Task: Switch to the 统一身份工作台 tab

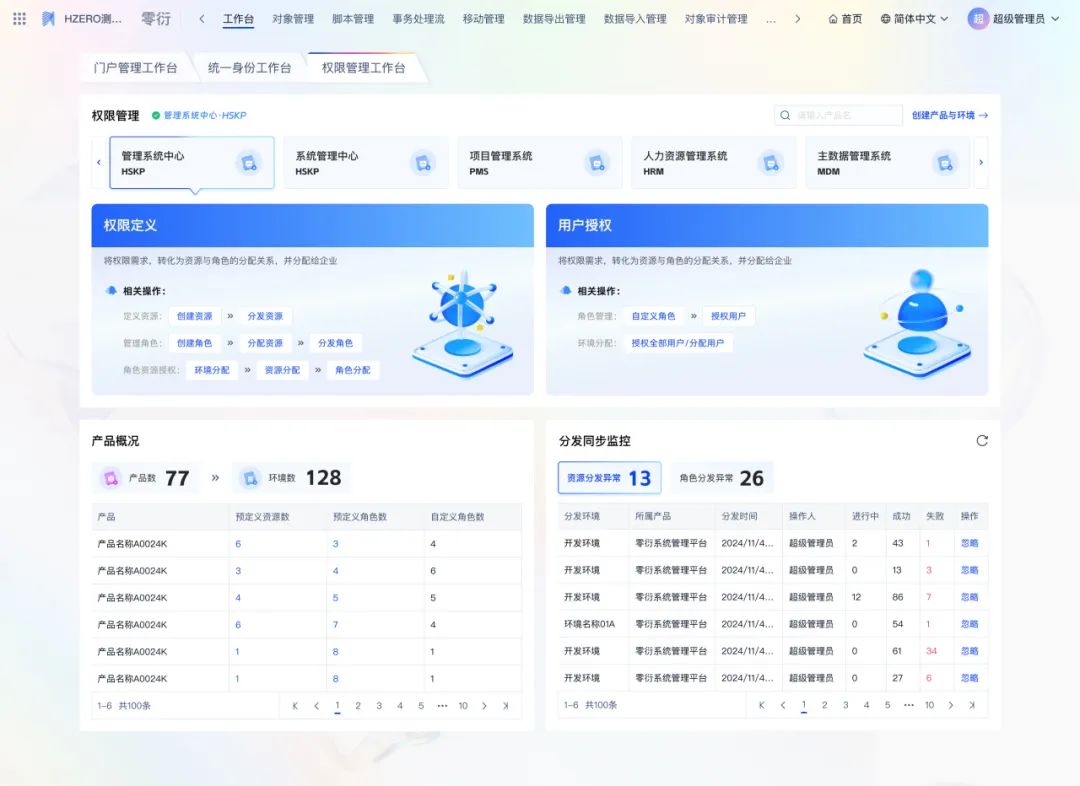Action: click(x=249, y=68)
